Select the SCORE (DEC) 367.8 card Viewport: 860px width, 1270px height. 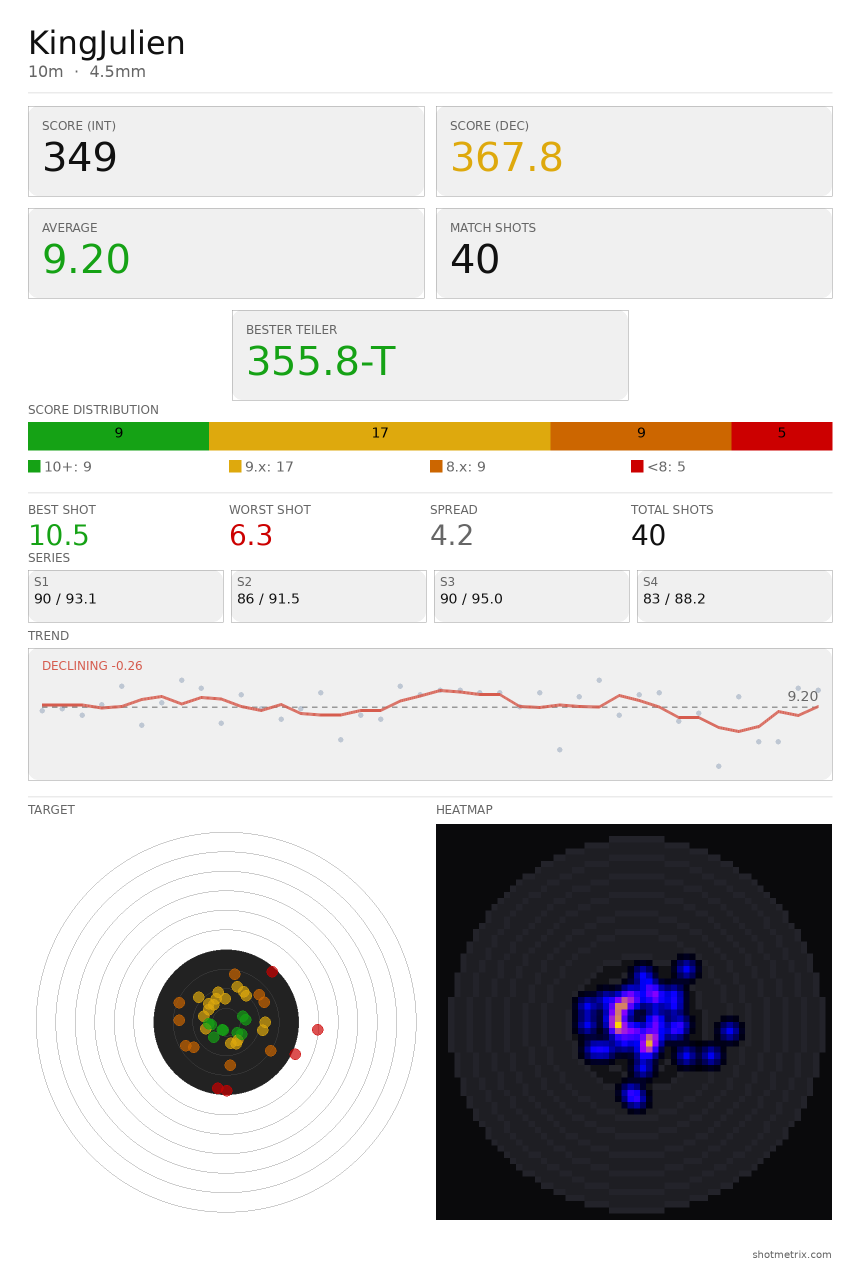coord(634,151)
